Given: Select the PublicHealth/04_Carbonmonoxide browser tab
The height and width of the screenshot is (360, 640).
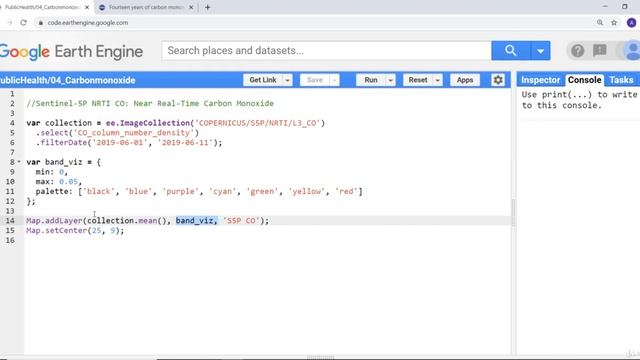Looking at the screenshot, I should click(41, 7).
